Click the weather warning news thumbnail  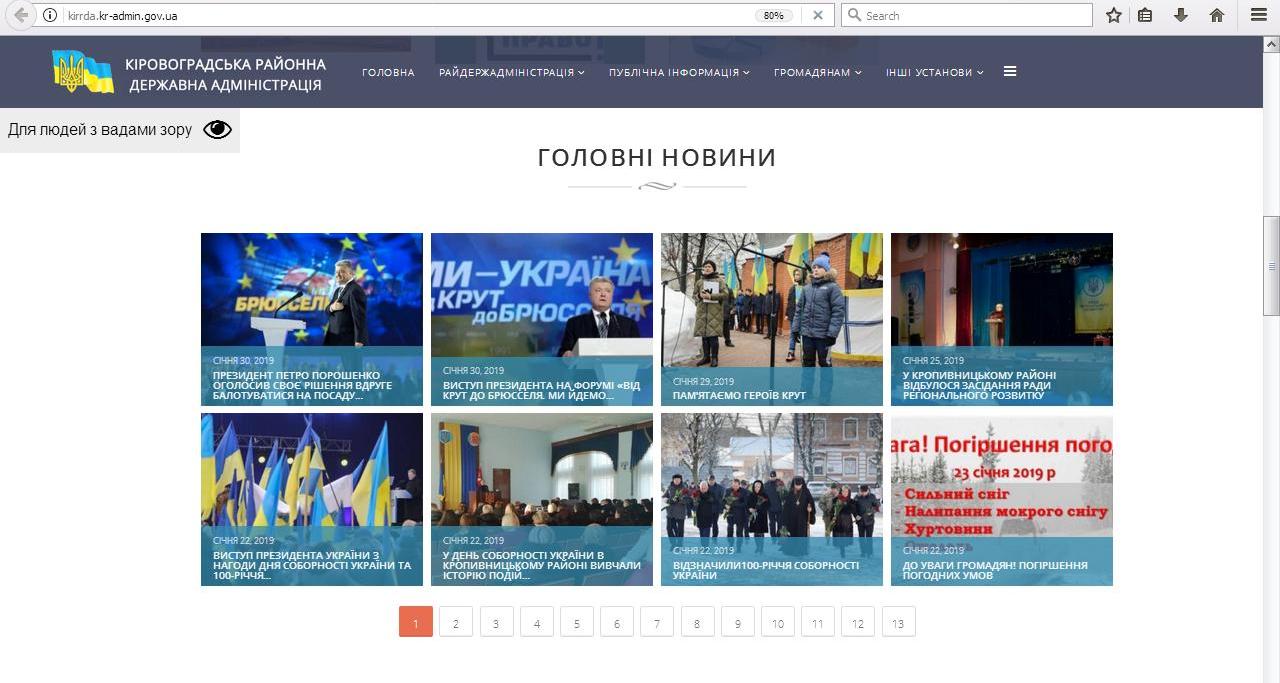(x=1001, y=499)
